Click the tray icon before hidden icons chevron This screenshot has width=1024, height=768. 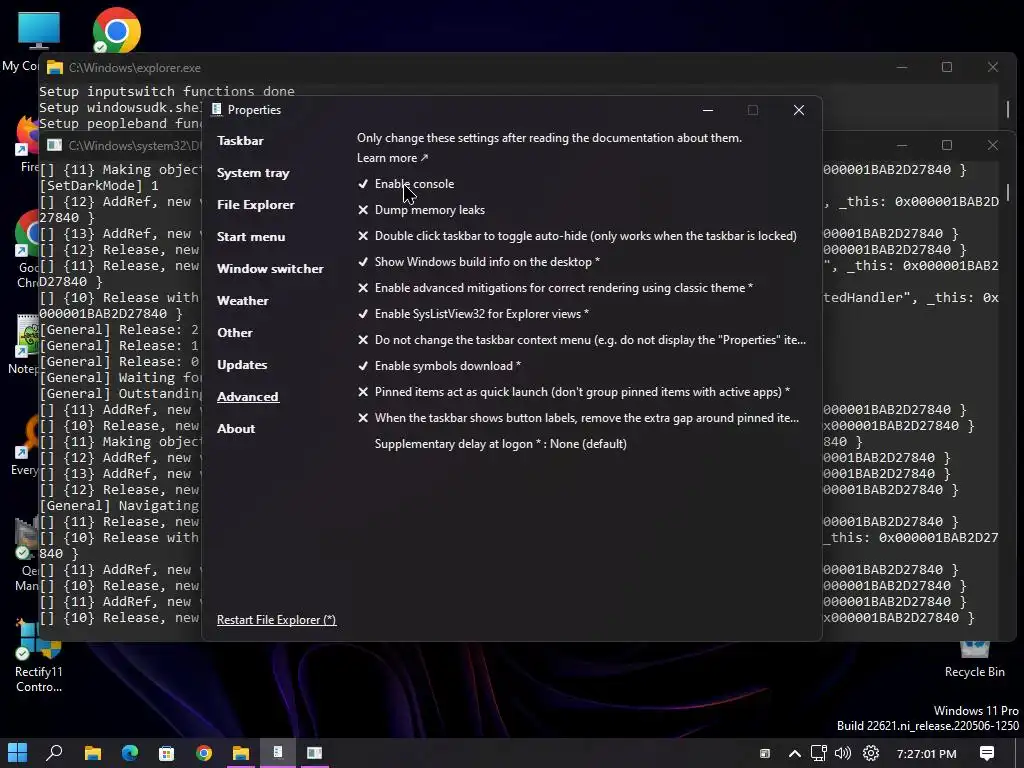765,754
